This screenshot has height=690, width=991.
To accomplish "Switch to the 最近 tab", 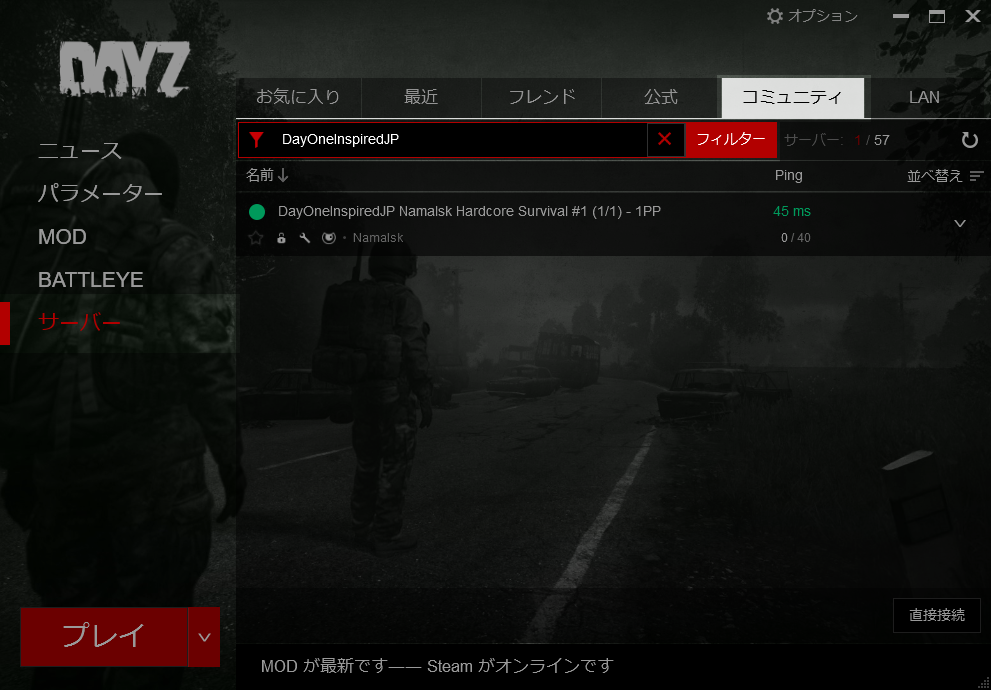I will pyautogui.click(x=421, y=97).
